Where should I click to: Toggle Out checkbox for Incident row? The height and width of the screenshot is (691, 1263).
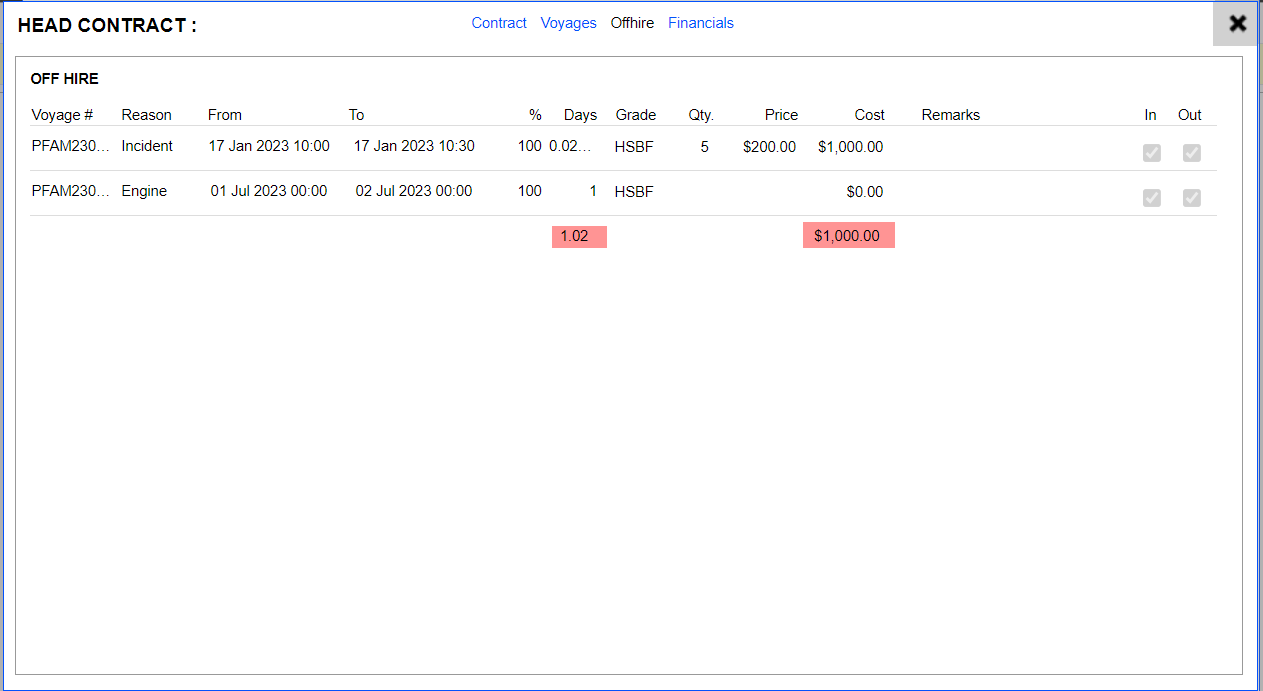(x=1191, y=153)
